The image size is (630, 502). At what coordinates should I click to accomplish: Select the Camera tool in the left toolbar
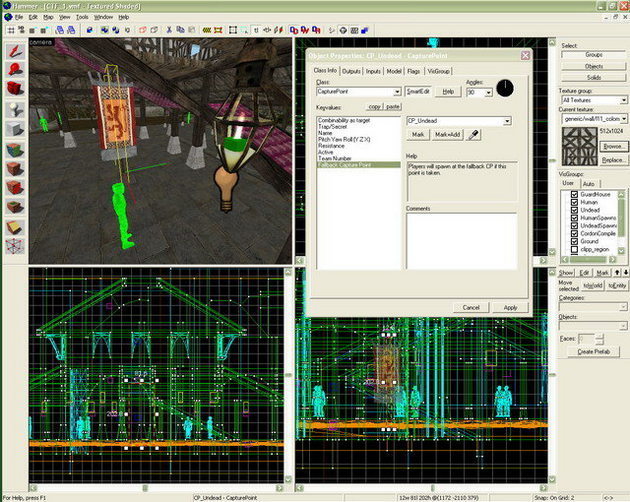point(15,88)
